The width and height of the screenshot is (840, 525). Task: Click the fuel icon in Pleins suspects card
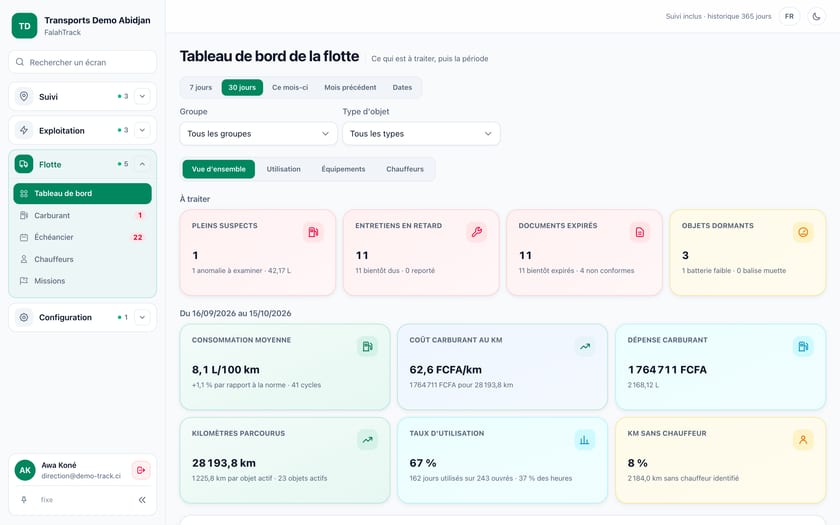[x=313, y=232]
